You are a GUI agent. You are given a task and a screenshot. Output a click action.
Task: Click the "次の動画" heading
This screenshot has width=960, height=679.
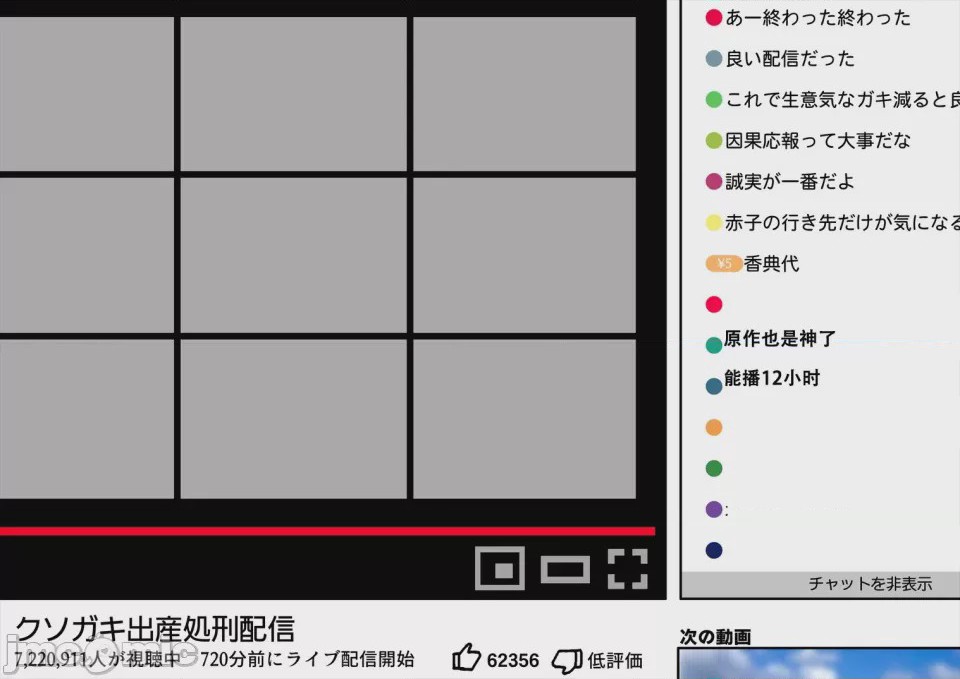[715, 637]
